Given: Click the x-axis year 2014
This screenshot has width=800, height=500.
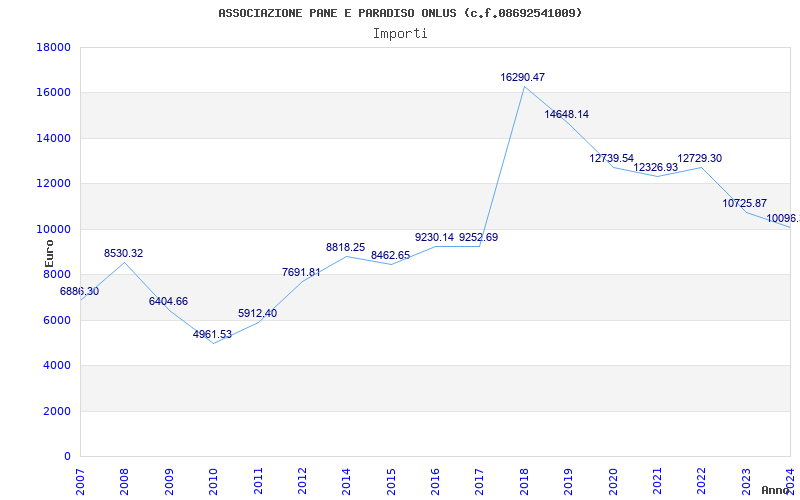Looking at the screenshot, I should click(347, 481).
